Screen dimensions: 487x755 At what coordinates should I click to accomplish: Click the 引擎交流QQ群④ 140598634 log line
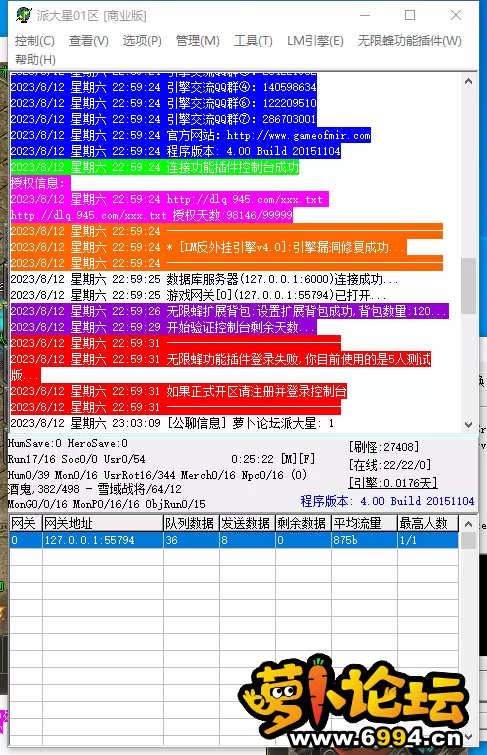pyautogui.click(x=163, y=87)
